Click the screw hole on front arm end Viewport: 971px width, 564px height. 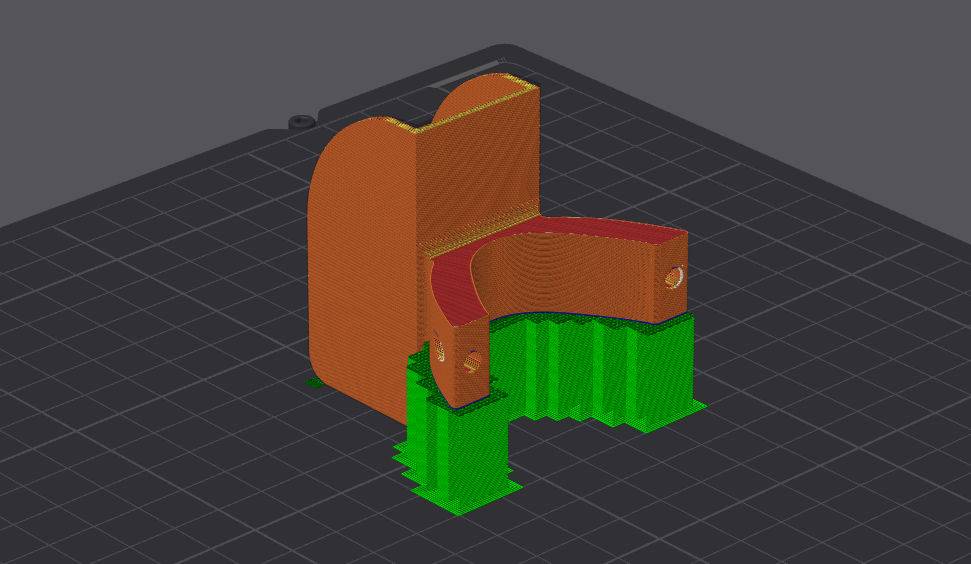point(471,361)
